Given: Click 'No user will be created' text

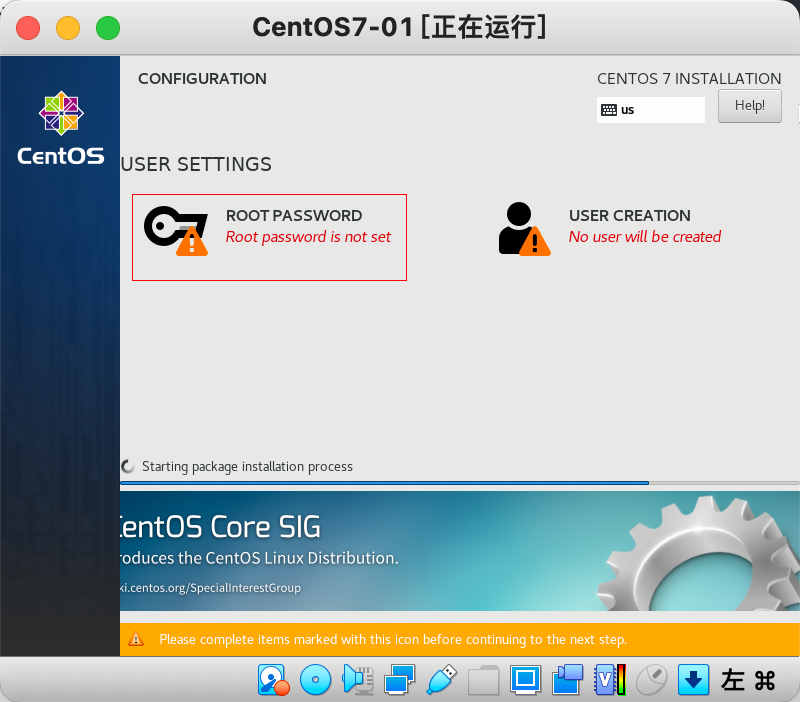Looking at the screenshot, I should [x=645, y=237].
